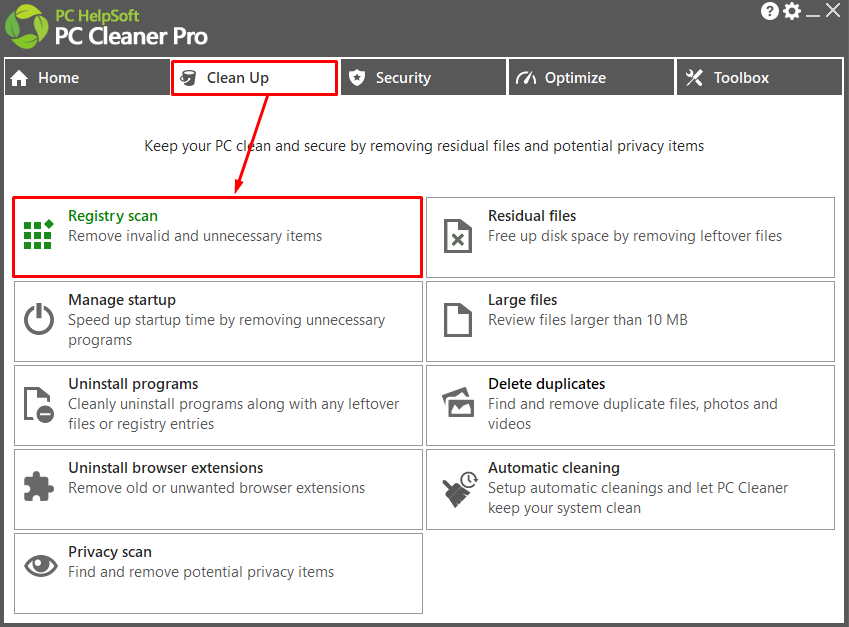
Task: Open the settings gear icon
Action: pyautogui.click(x=792, y=11)
